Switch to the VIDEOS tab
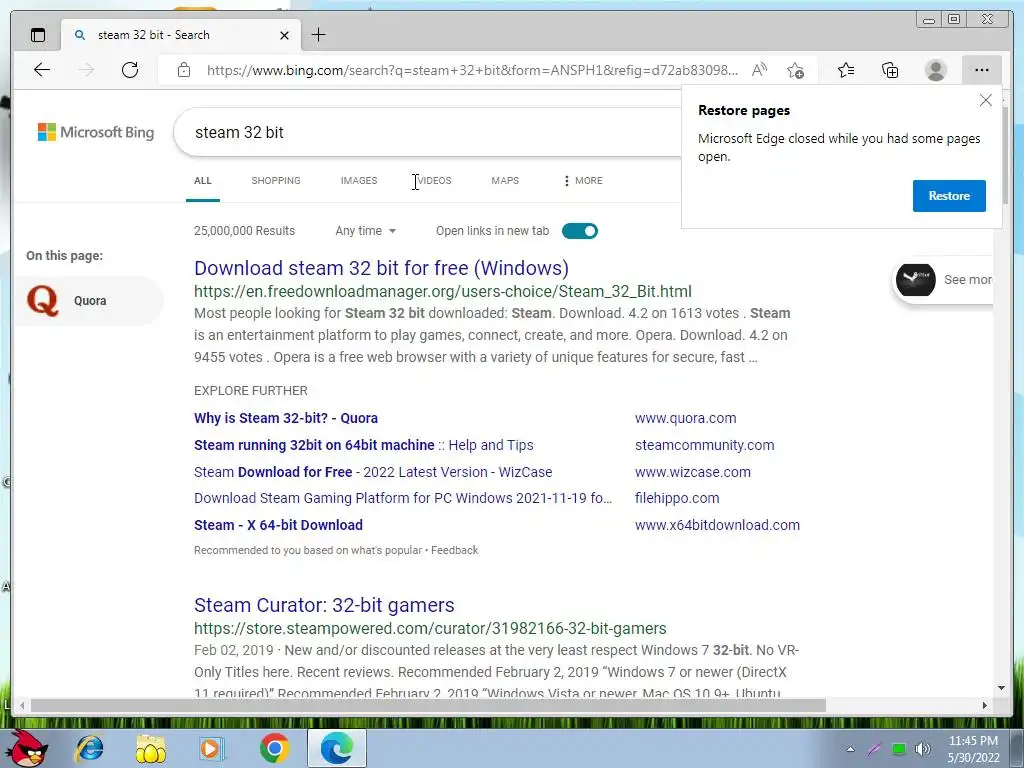This screenshot has height=768, width=1024. click(434, 180)
